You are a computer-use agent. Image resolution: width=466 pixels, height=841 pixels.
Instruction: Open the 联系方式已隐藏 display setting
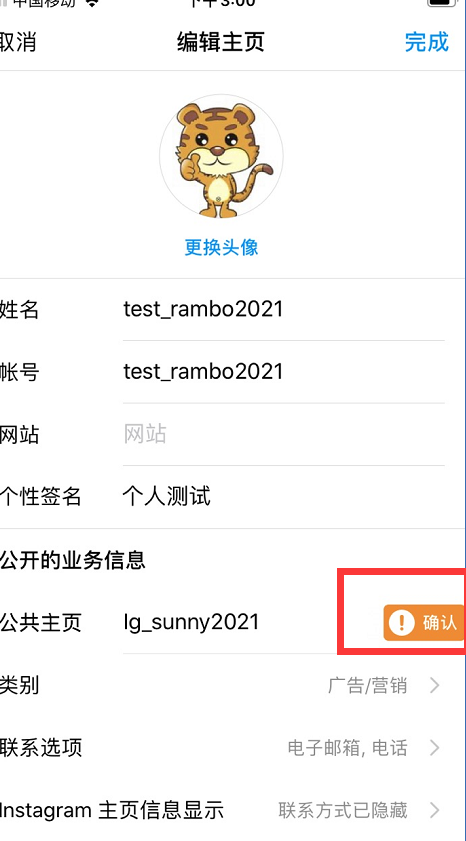[343, 809]
